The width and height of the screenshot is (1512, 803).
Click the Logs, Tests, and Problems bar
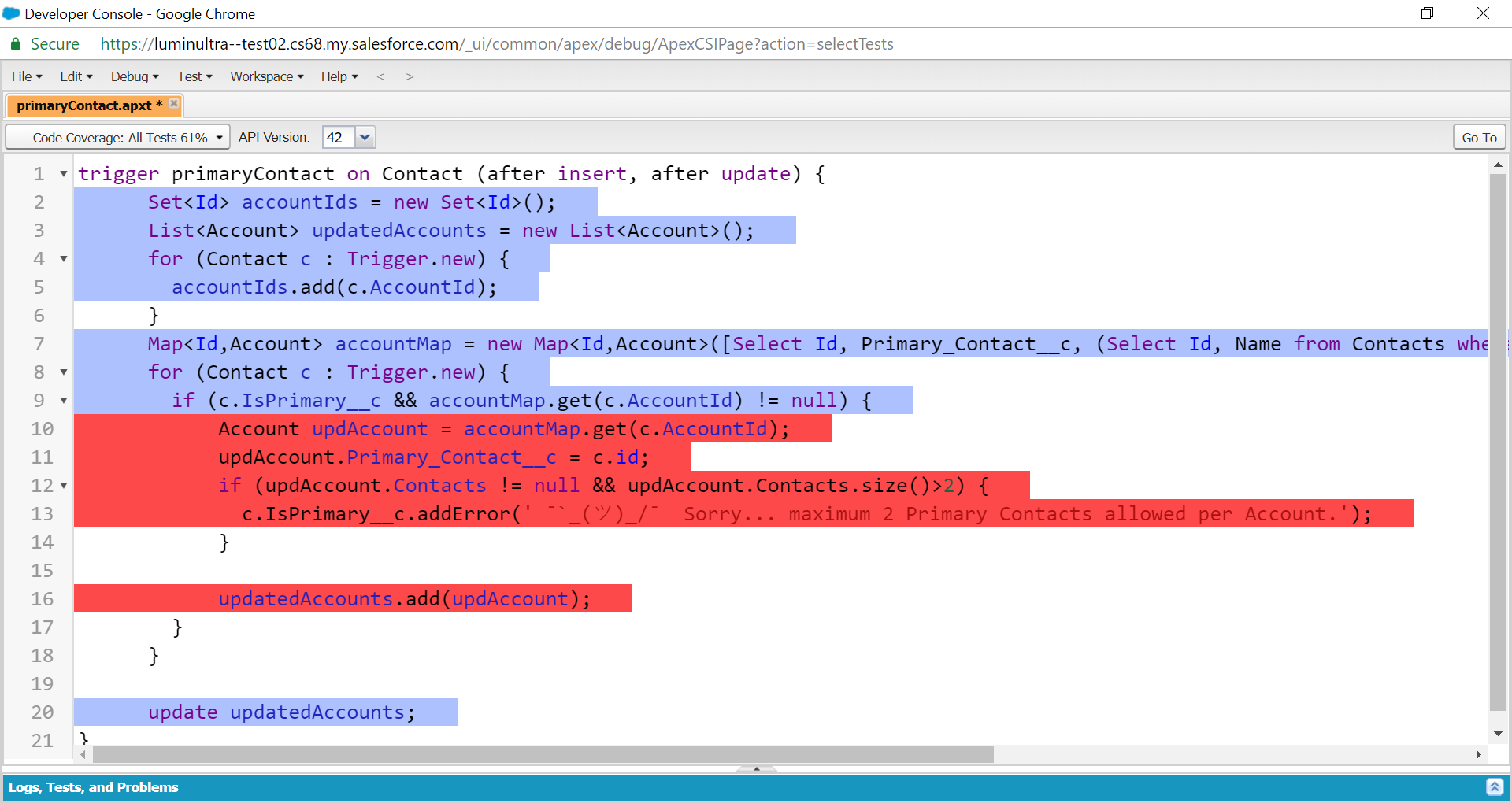[94, 786]
